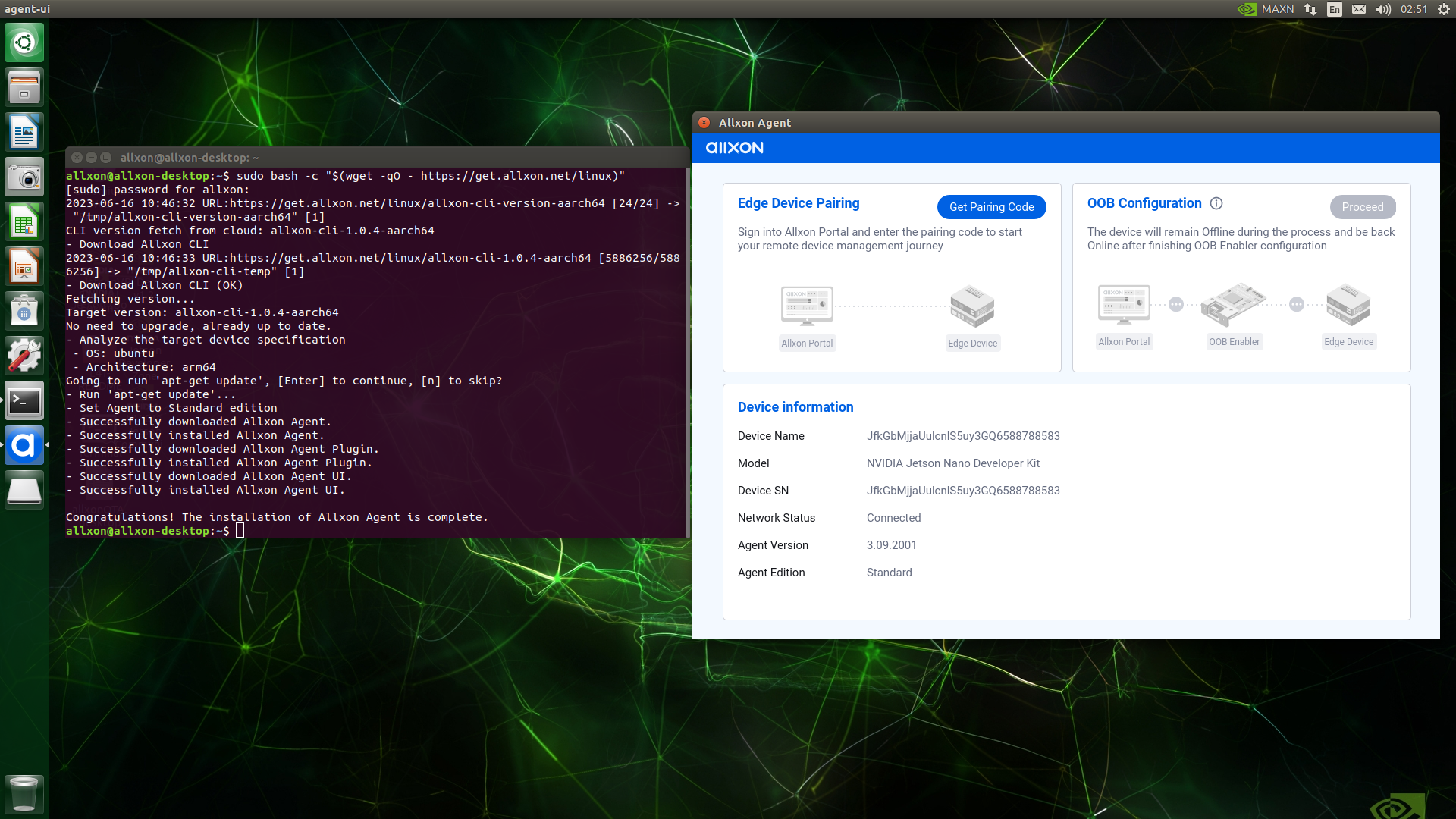Click the Allxon Agent window title bar
This screenshot has height=819, width=1456.
click(1065, 123)
